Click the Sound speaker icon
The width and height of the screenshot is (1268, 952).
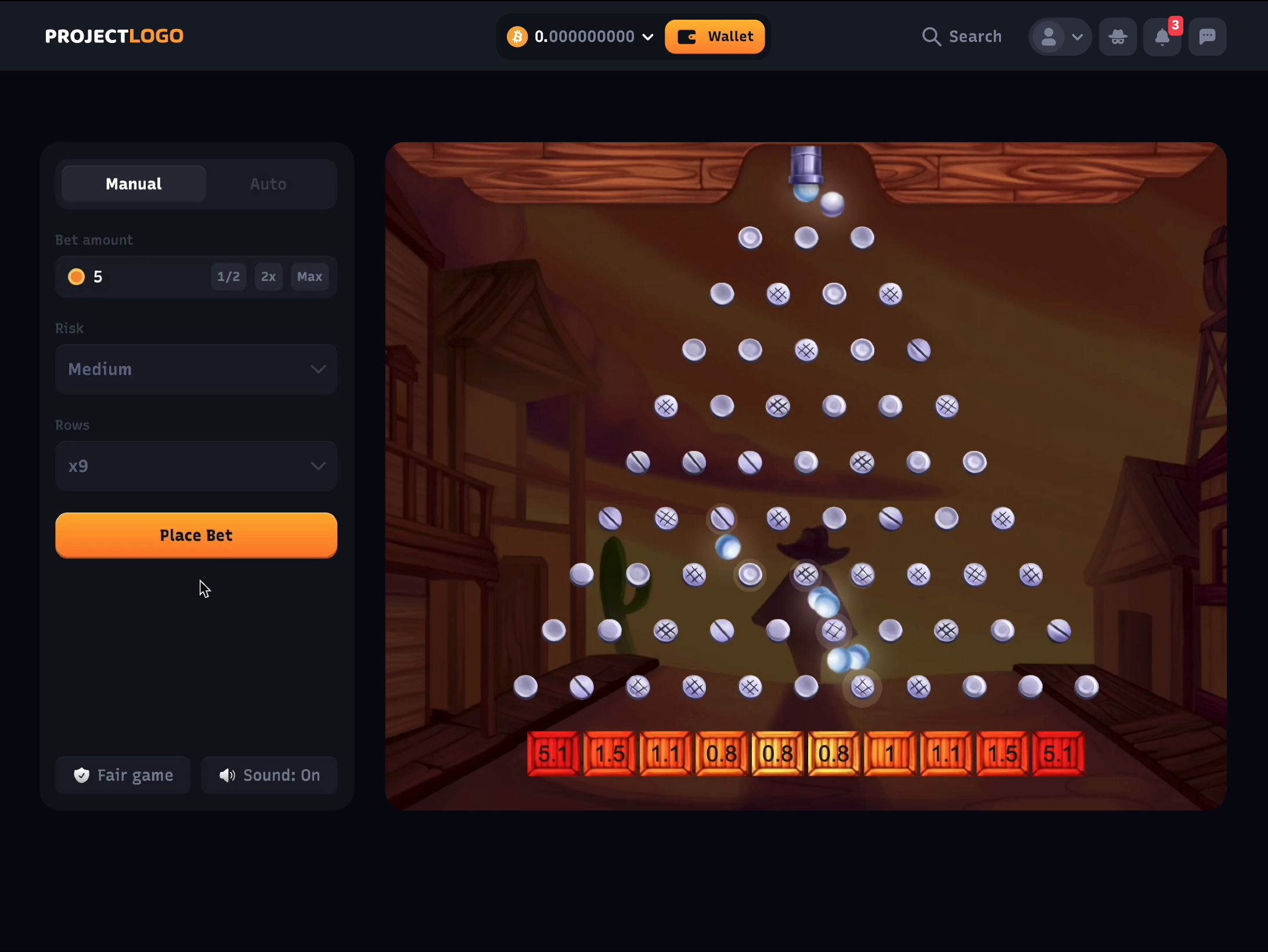tap(227, 775)
